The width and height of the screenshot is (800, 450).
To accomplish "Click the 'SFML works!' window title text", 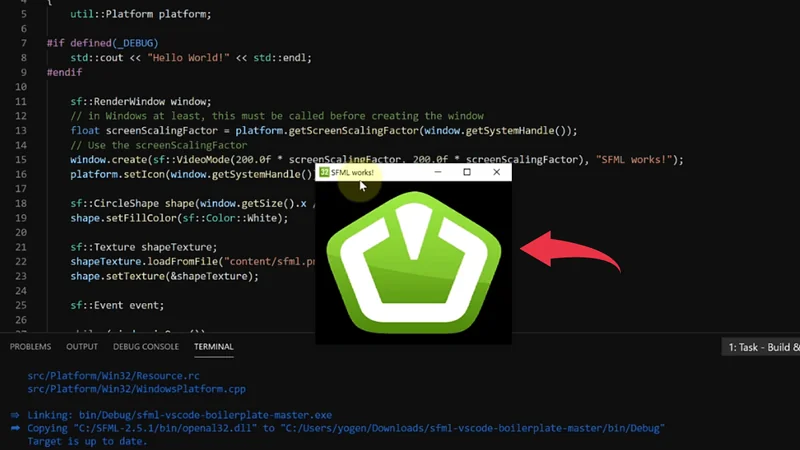I will (x=353, y=173).
